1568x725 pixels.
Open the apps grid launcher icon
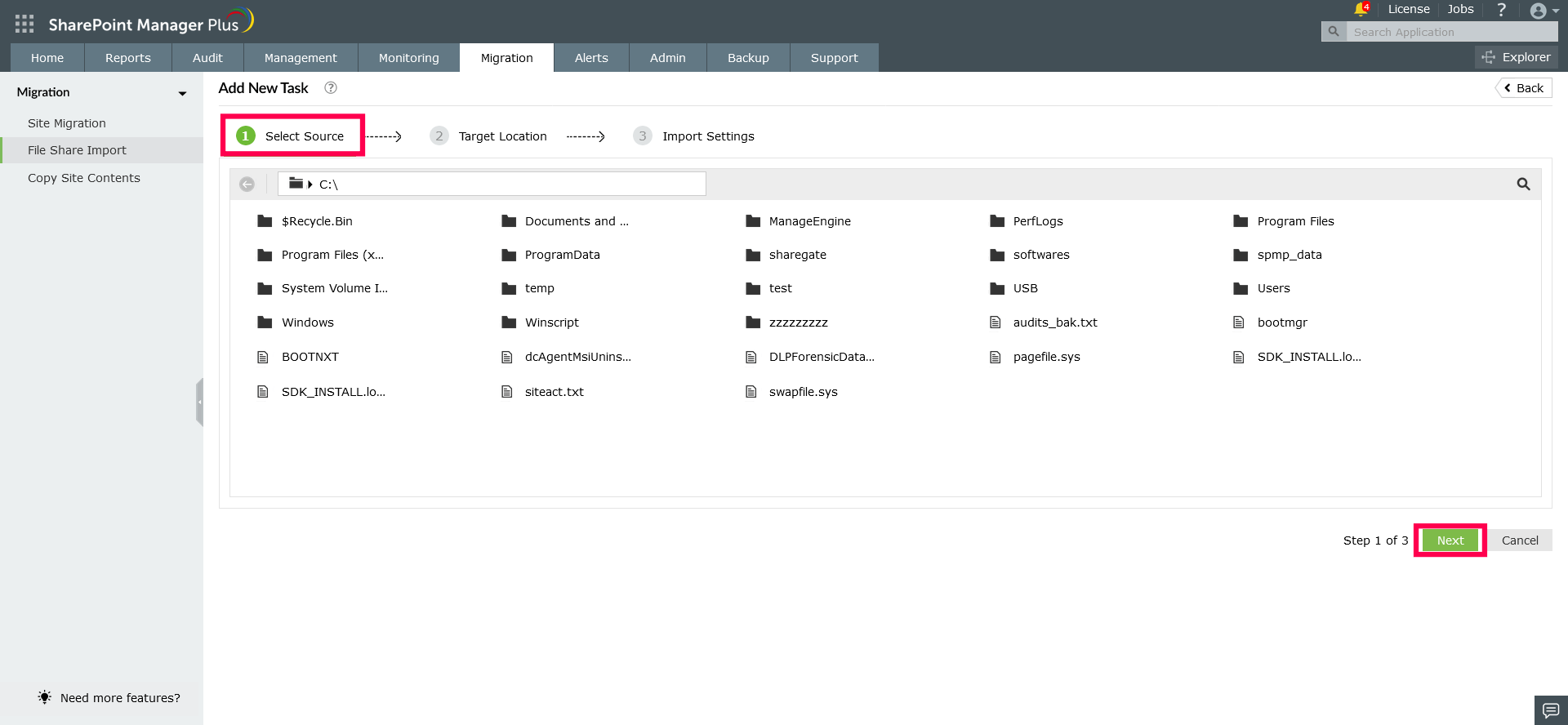tap(24, 24)
